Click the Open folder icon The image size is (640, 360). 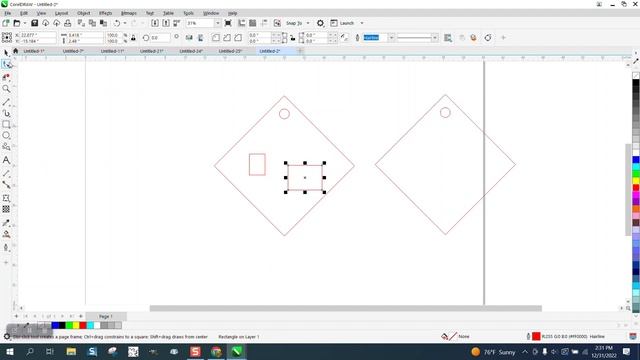17,23
